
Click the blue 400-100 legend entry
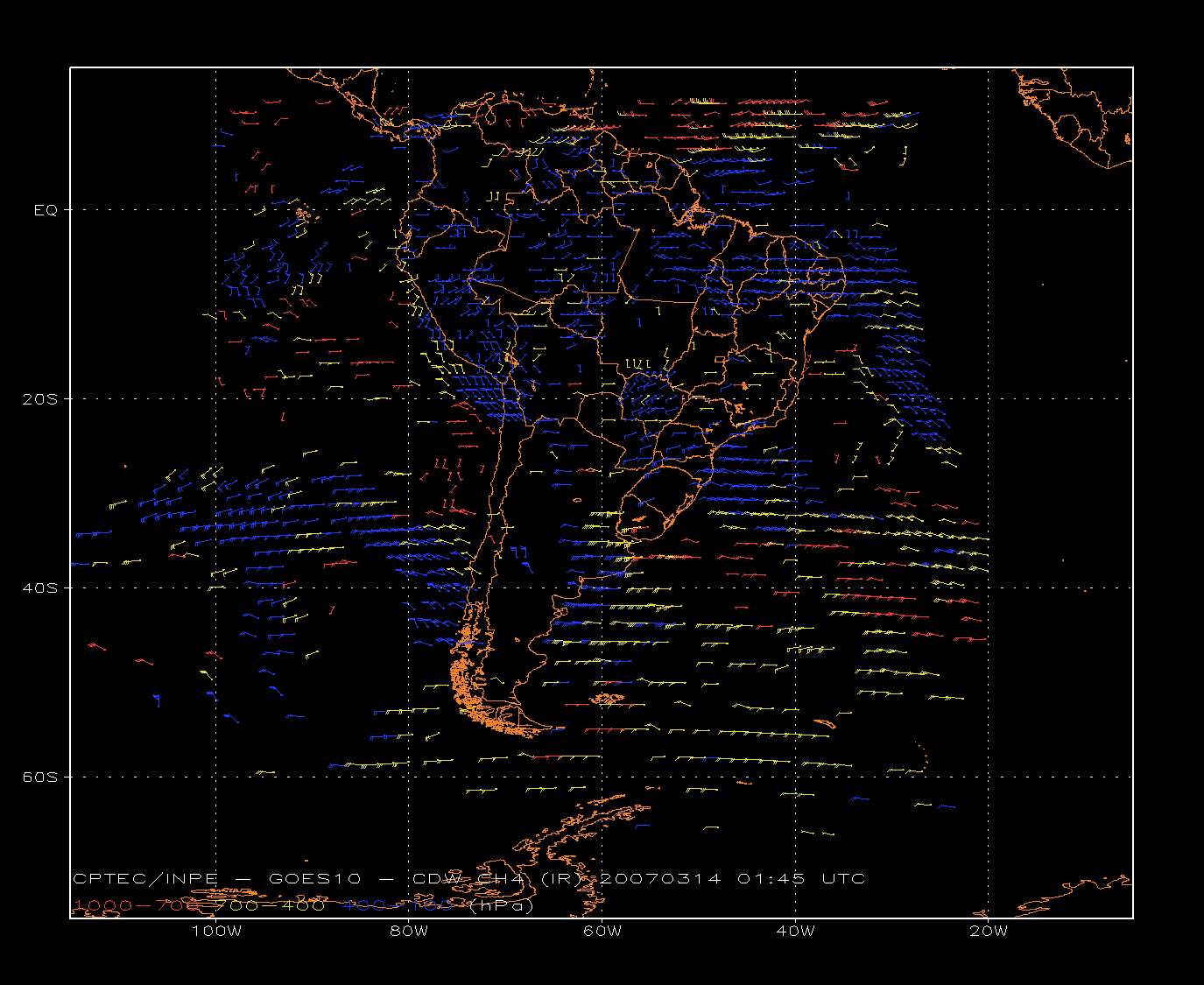[398, 905]
